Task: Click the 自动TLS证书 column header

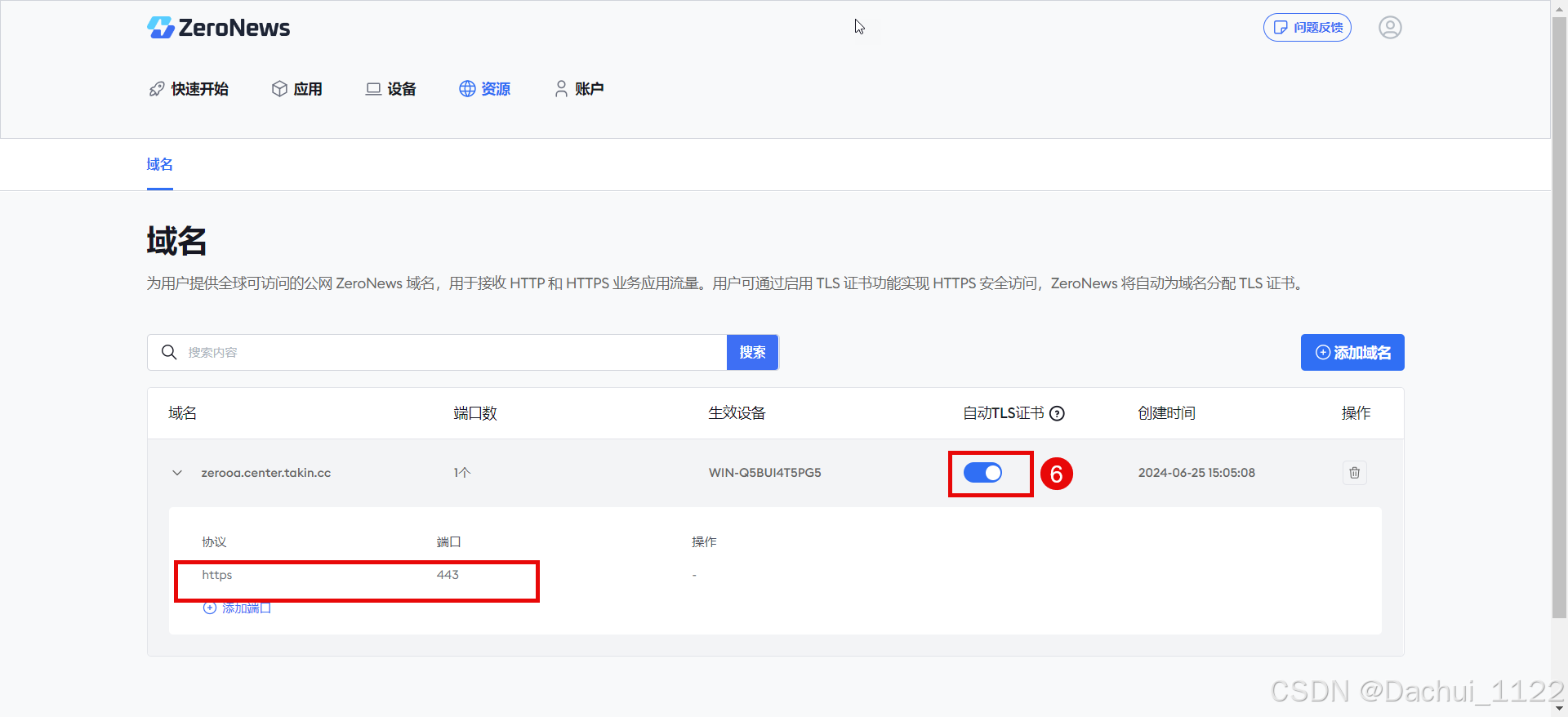Action: 1004,413
